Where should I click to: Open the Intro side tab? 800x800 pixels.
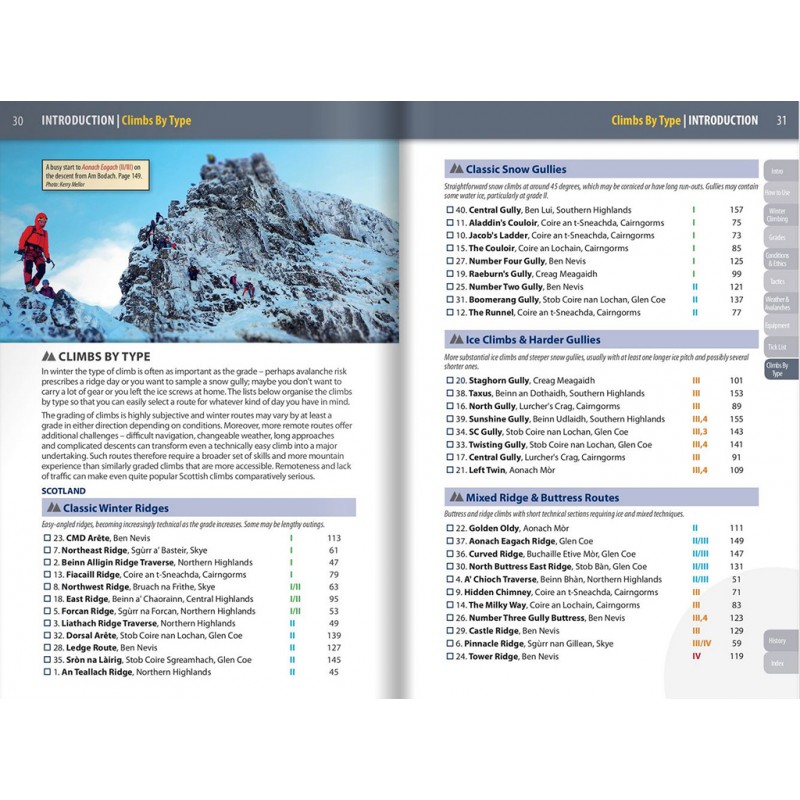[777, 171]
